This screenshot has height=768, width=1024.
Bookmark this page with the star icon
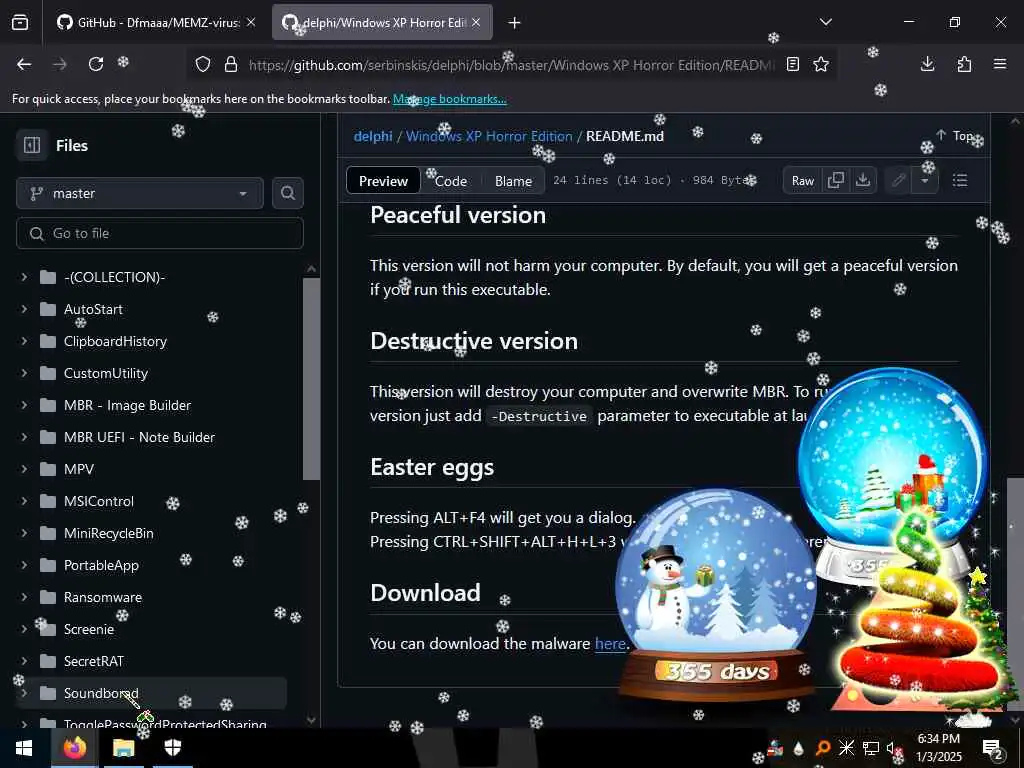(821, 64)
